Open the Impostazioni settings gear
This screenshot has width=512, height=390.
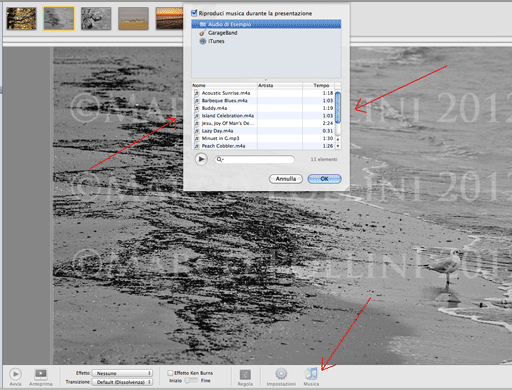281,374
